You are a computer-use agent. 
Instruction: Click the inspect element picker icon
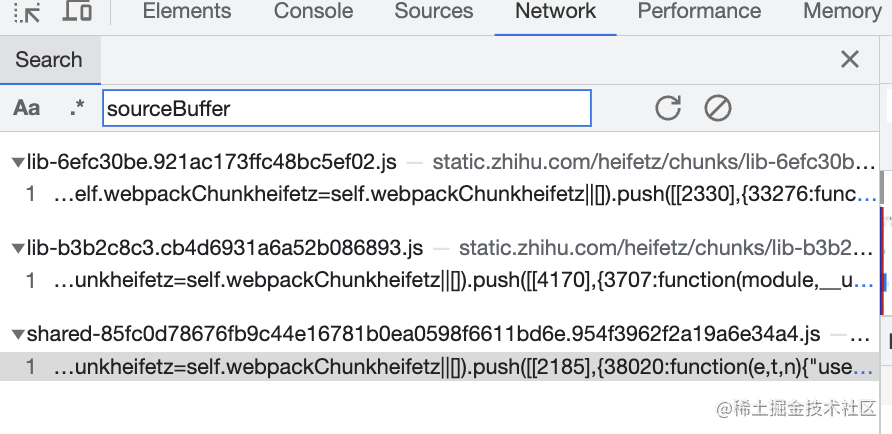(27, 12)
